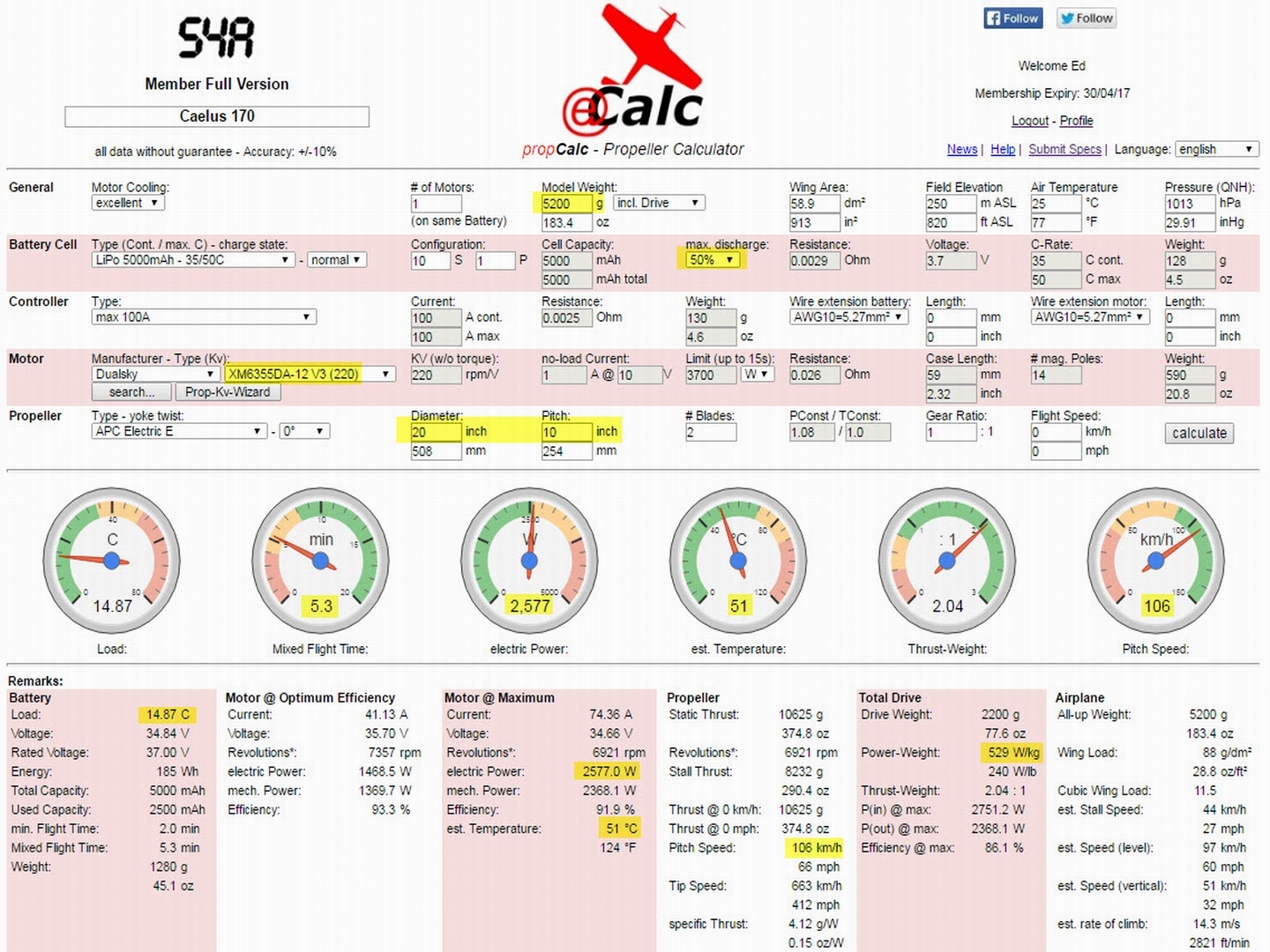This screenshot has width=1270, height=952.
Task: Open the motor type XM6355DA-12 dropdown
Action: 310,375
